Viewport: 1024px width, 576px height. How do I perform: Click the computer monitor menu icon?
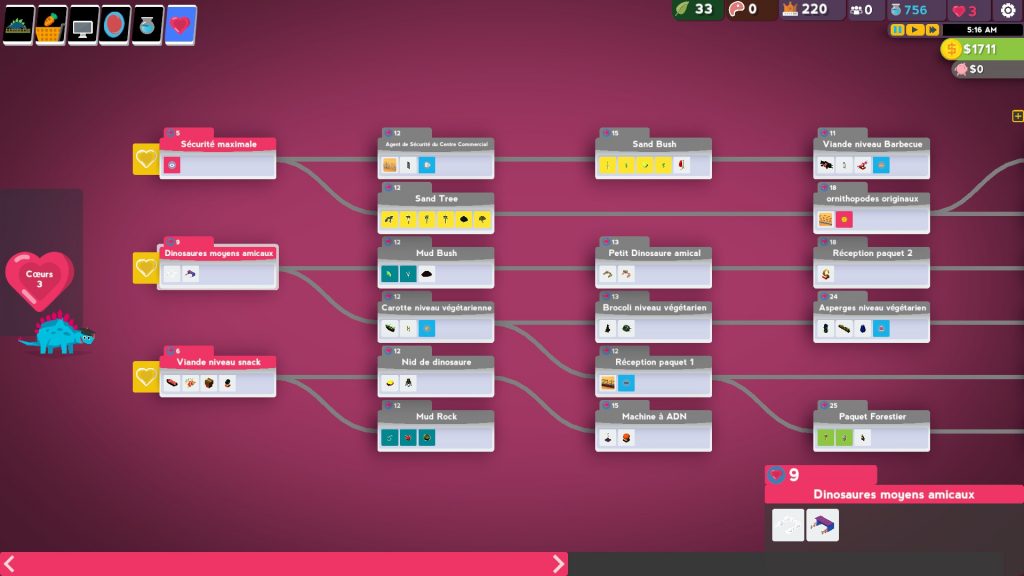pos(83,25)
